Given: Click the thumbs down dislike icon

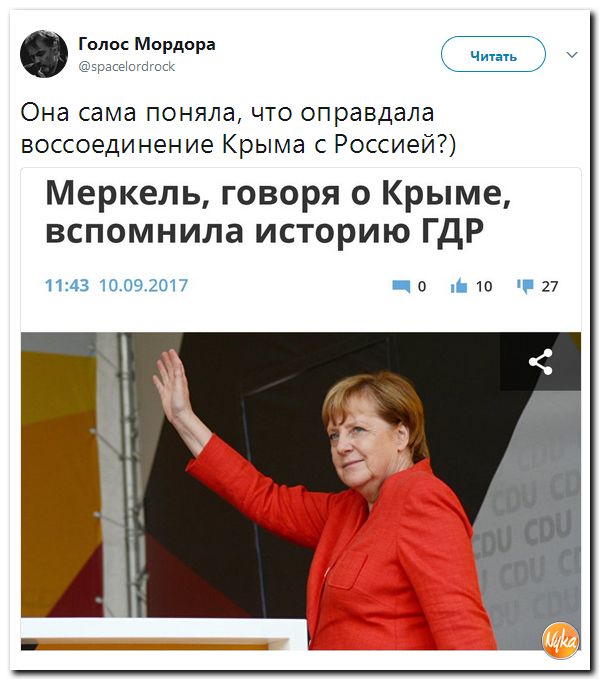Looking at the screenshot, I should tap(525, 286).
